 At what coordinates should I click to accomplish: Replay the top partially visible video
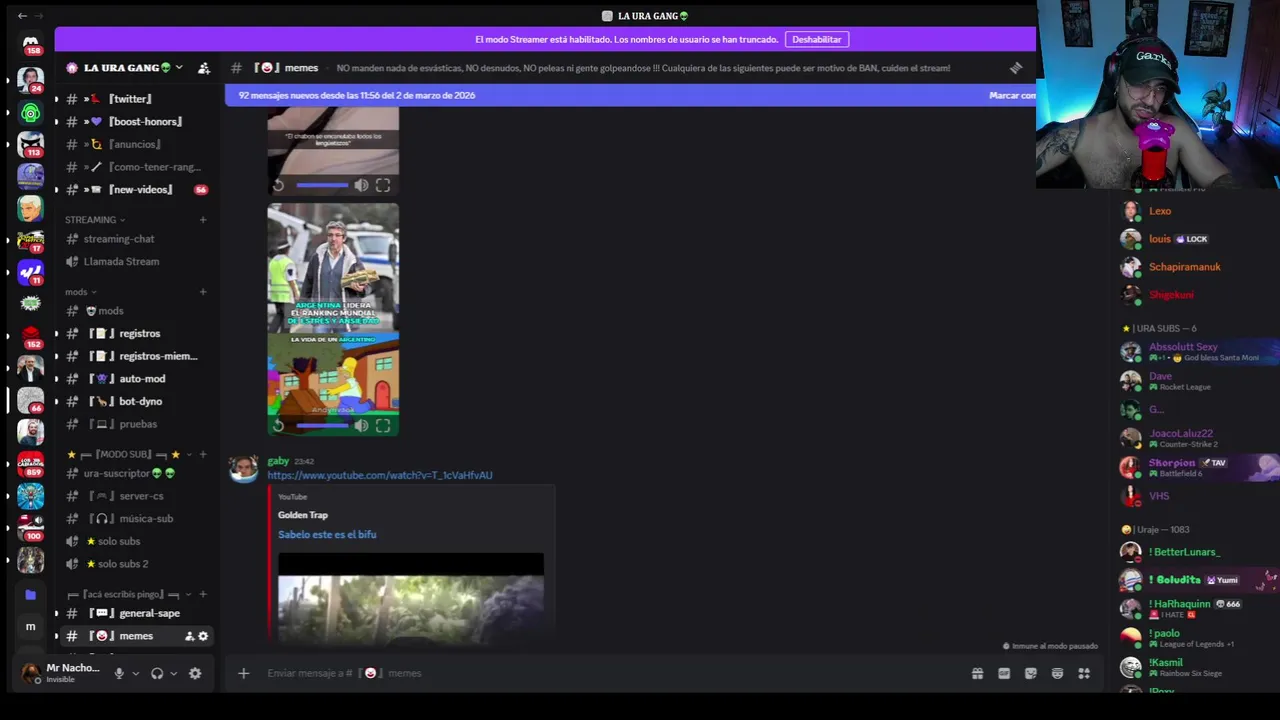tap(278, 185)
